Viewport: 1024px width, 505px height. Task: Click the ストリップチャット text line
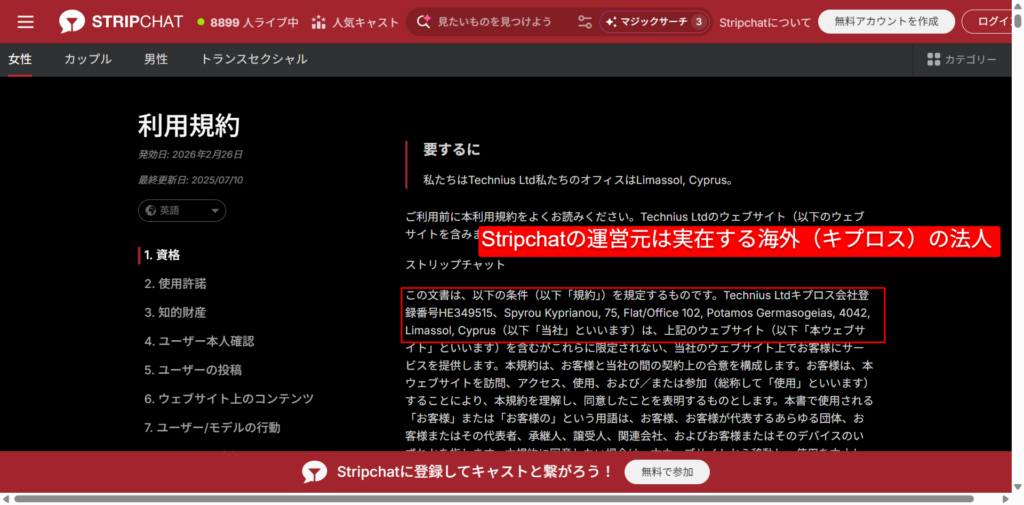[x=455, y=265]
